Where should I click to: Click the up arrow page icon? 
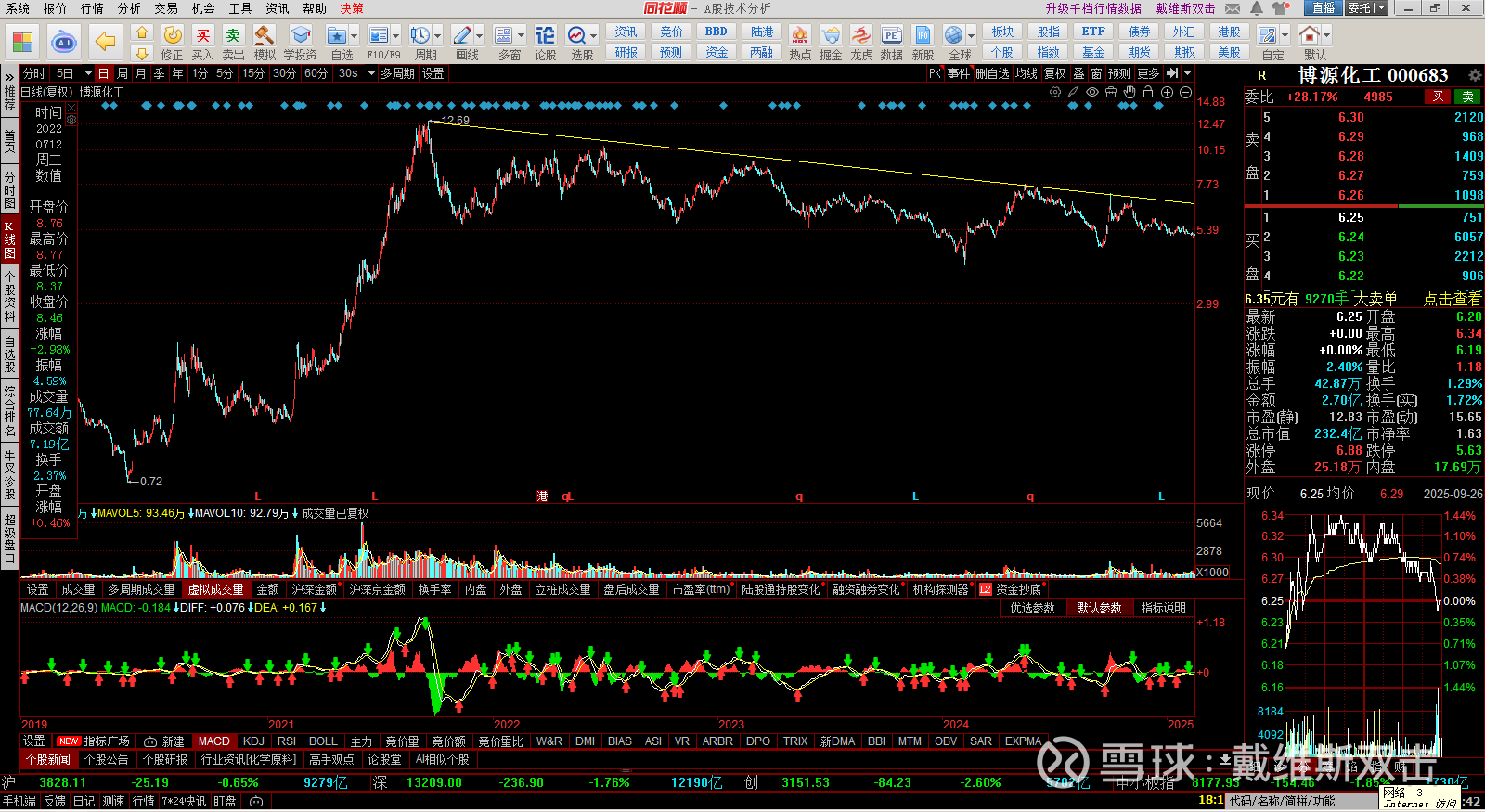(x=142, y=32)
